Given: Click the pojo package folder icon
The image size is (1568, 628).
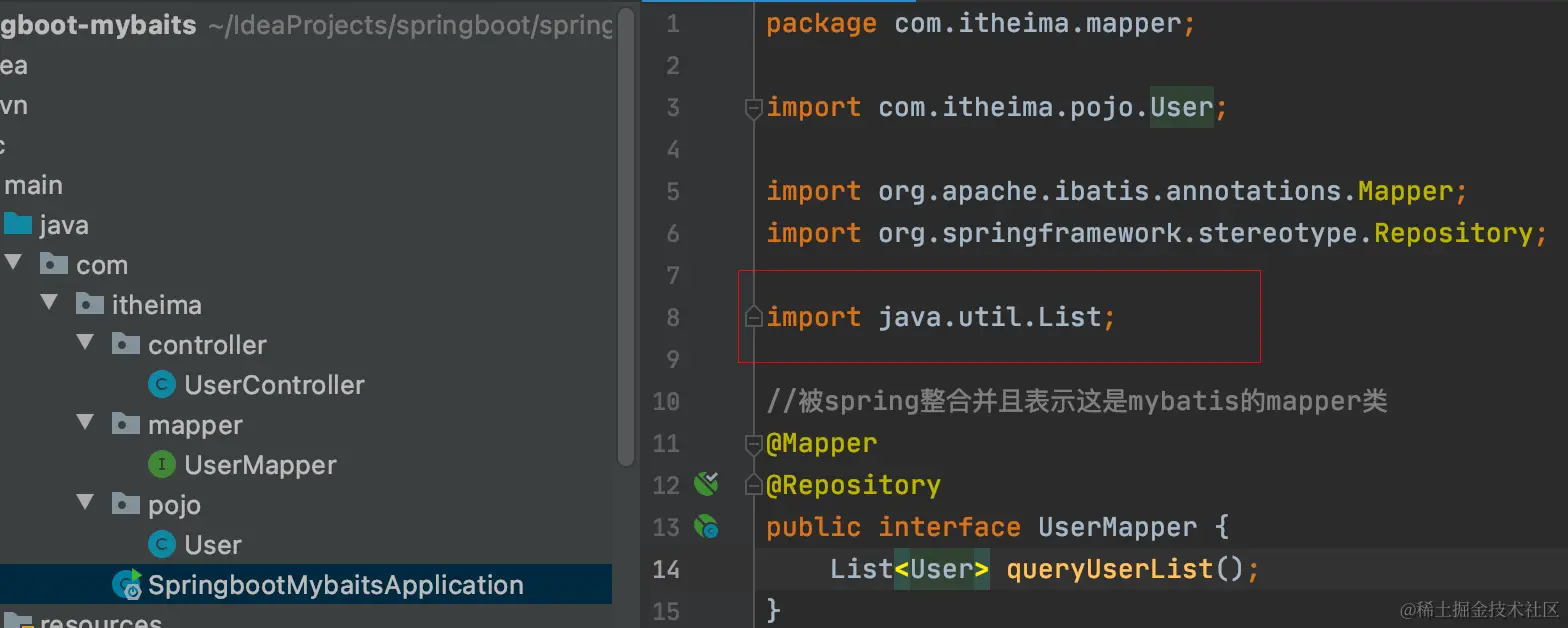Looking at the screenshot, I should tap(126, 505).
